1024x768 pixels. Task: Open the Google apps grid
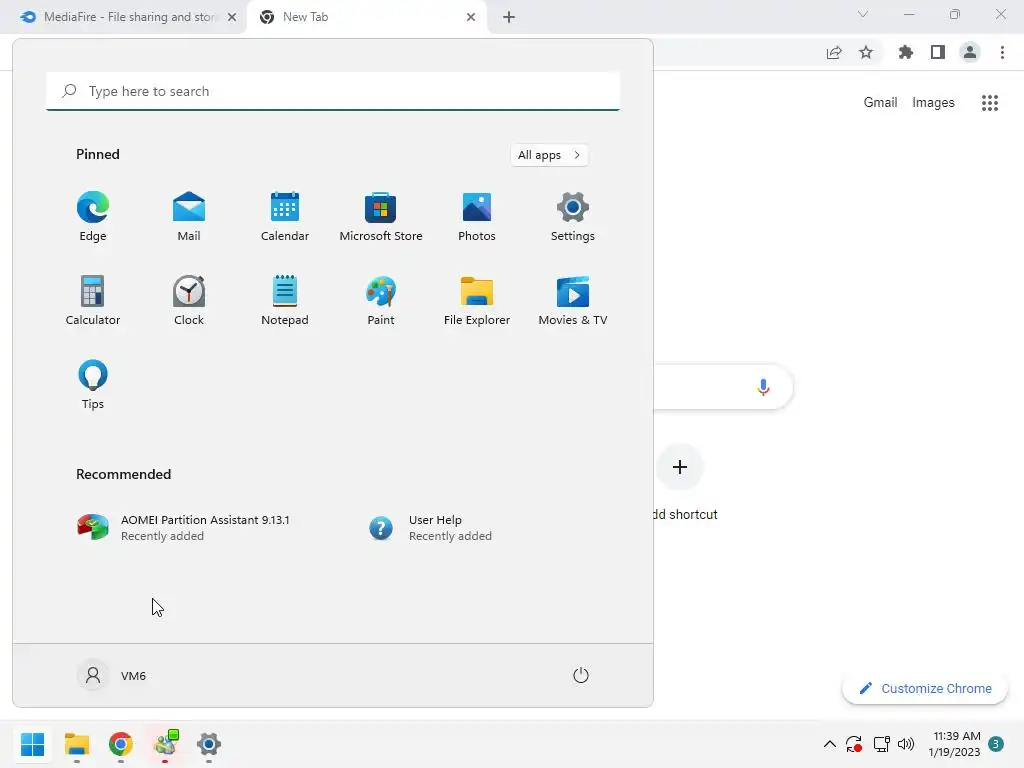[x=990, y=103]
